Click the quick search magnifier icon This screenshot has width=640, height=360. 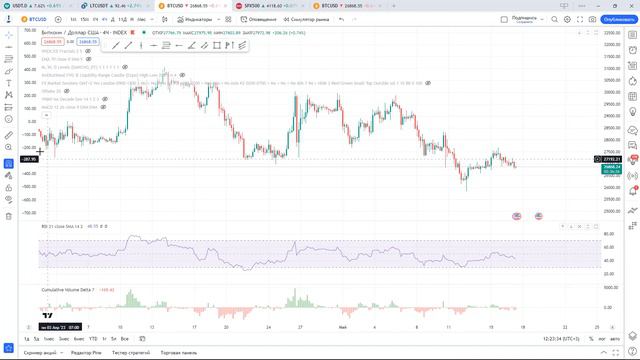pos(554,19)
